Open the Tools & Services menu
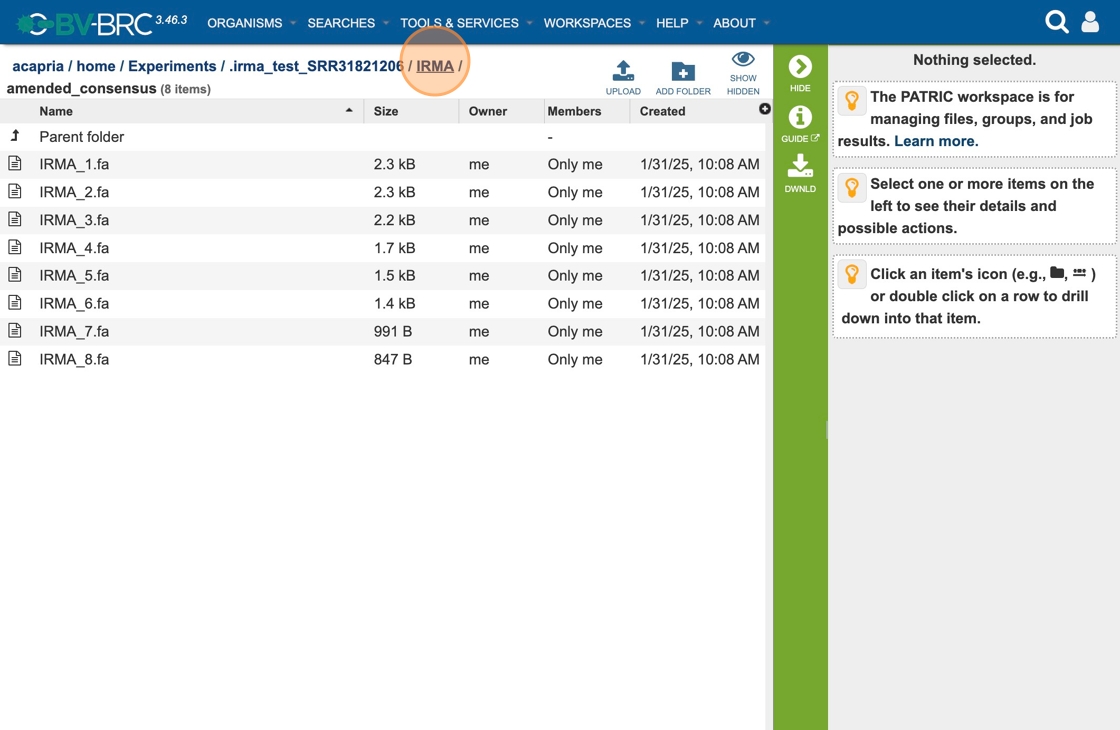 tap(459, 23)
